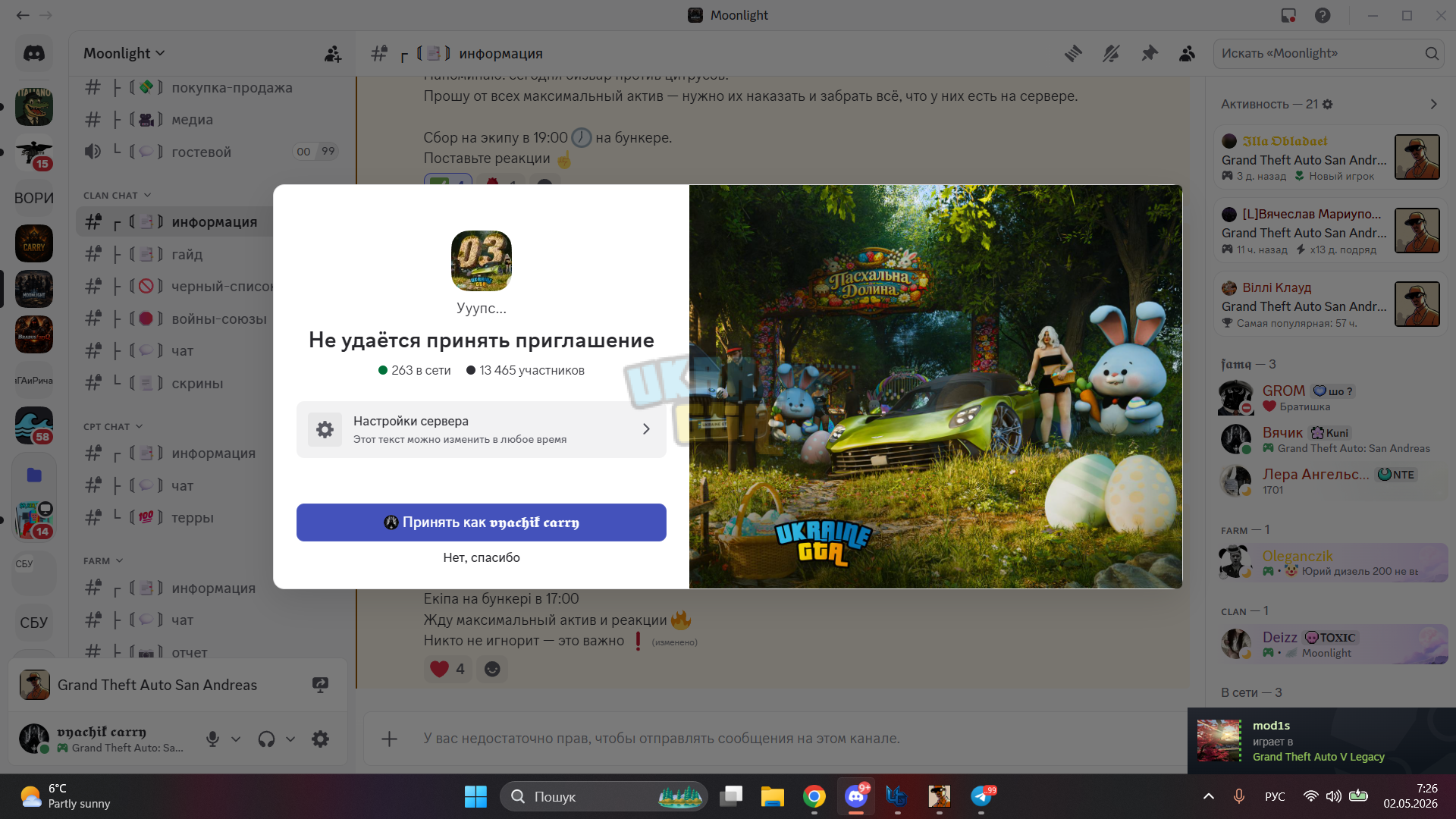The height and width of the screenshot is (819, 1456).
Task: Collapse the CLAN CHAT category
Action: [117, 195]
